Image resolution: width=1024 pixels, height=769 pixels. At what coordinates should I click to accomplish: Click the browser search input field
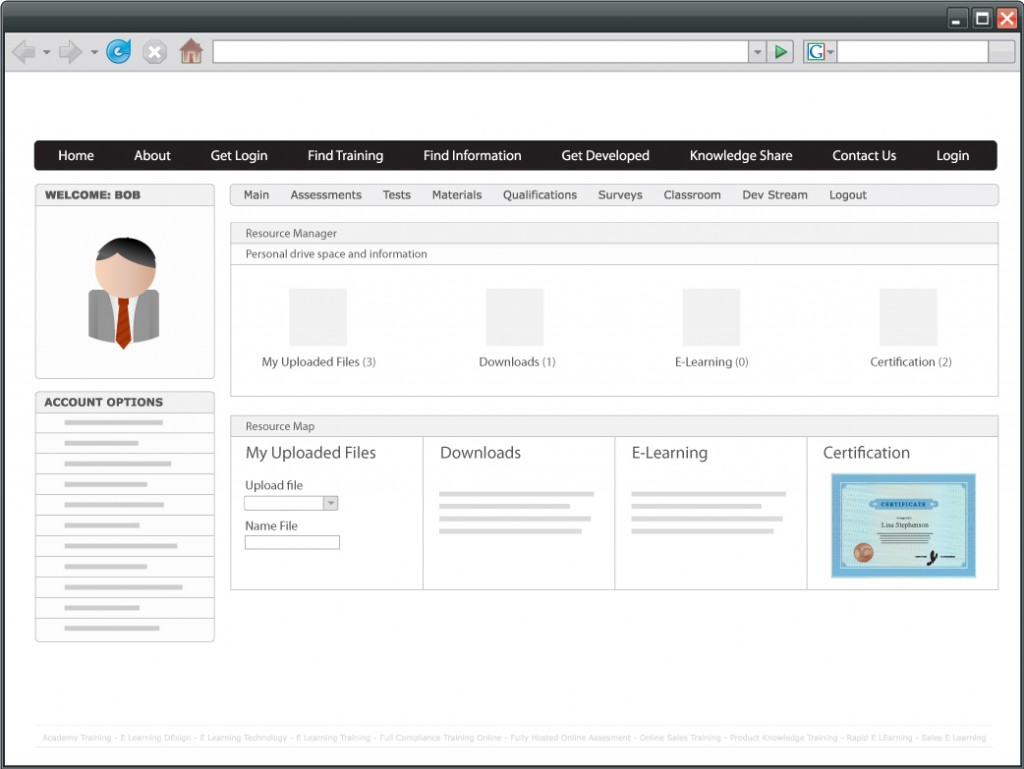(x=912, y=52)
